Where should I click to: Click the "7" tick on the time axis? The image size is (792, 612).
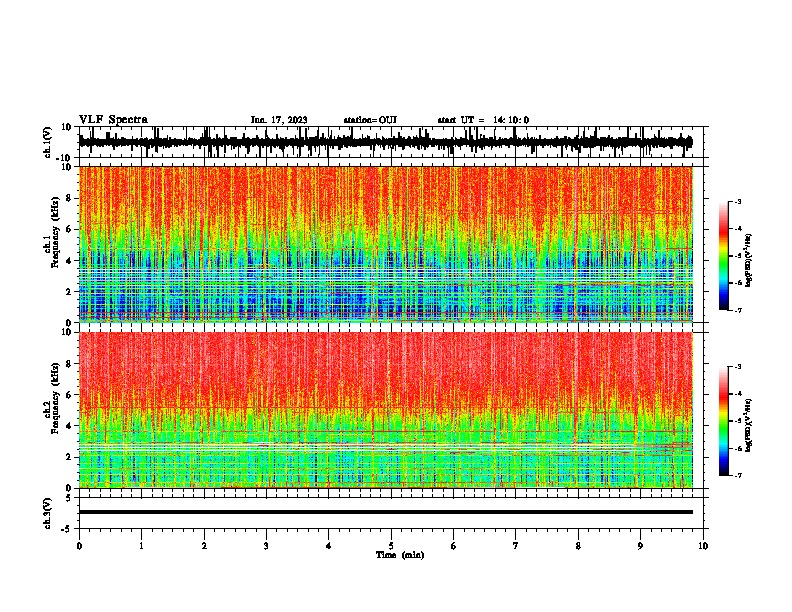click(516, 546)
